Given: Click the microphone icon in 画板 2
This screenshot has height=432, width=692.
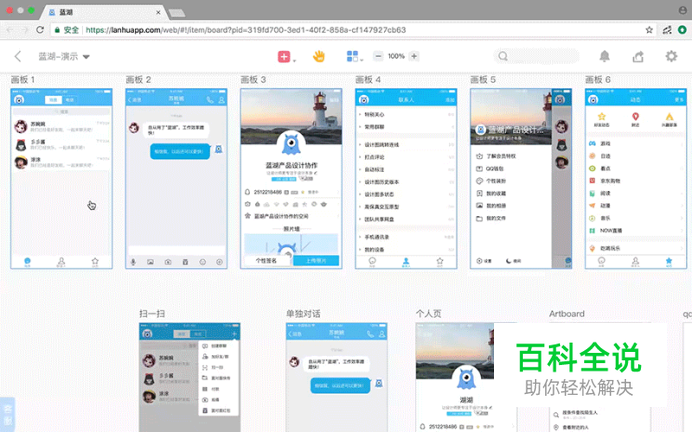Looking at the screenshot, I should pyautogui.click(x=133, y=262).
